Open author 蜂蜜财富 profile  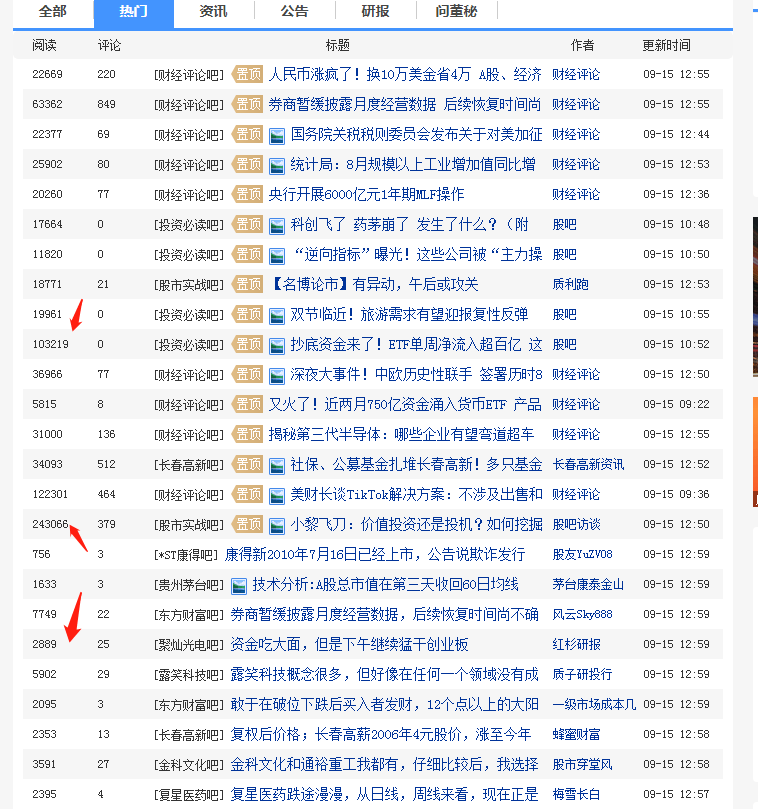(x=576, y=734)
